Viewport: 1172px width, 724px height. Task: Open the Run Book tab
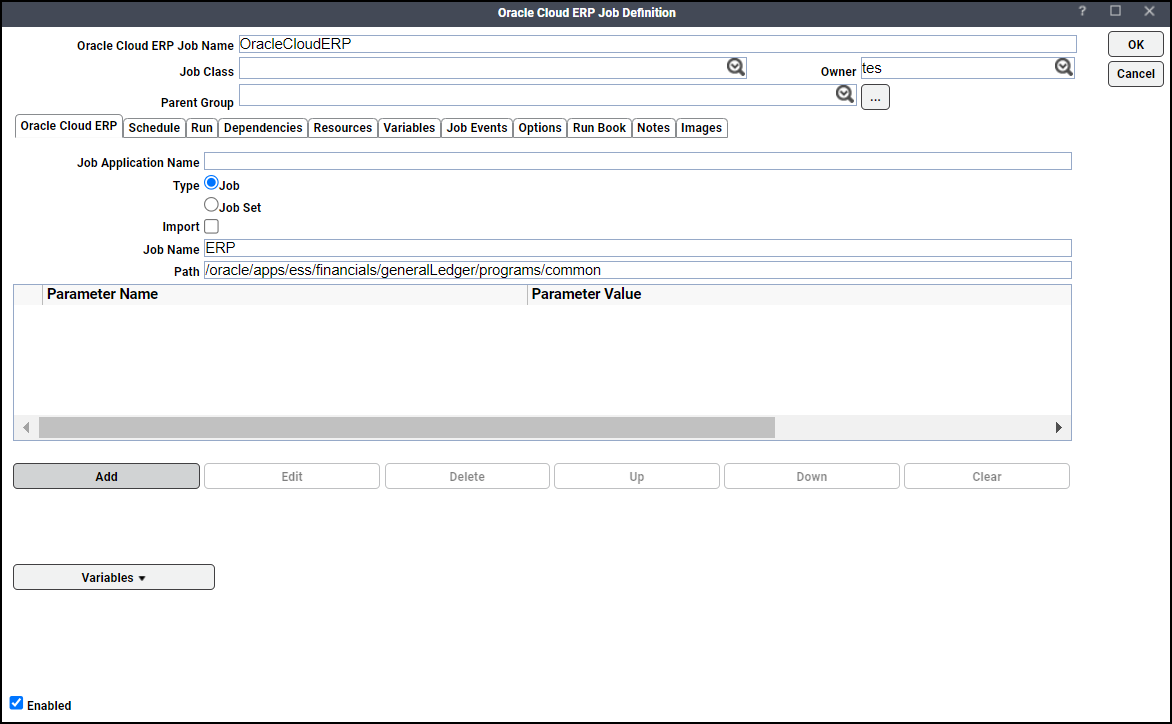[x=599, y=128]
